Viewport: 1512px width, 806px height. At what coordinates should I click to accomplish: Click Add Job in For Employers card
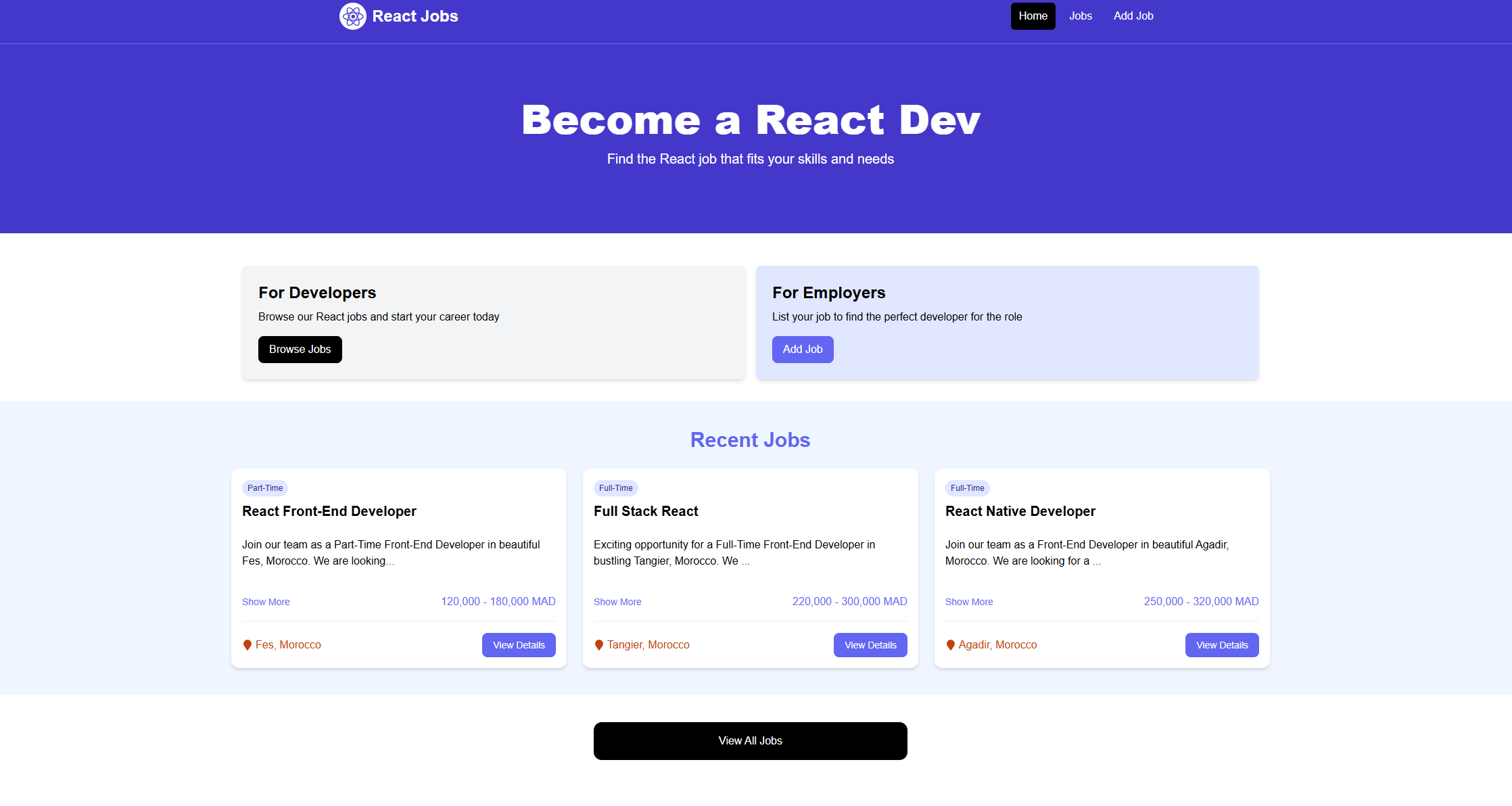click(x=803, y=350)
